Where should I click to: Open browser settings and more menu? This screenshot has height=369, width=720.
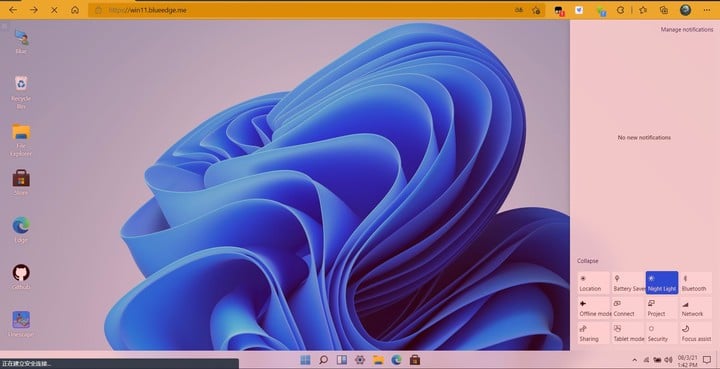pos(707,10)
